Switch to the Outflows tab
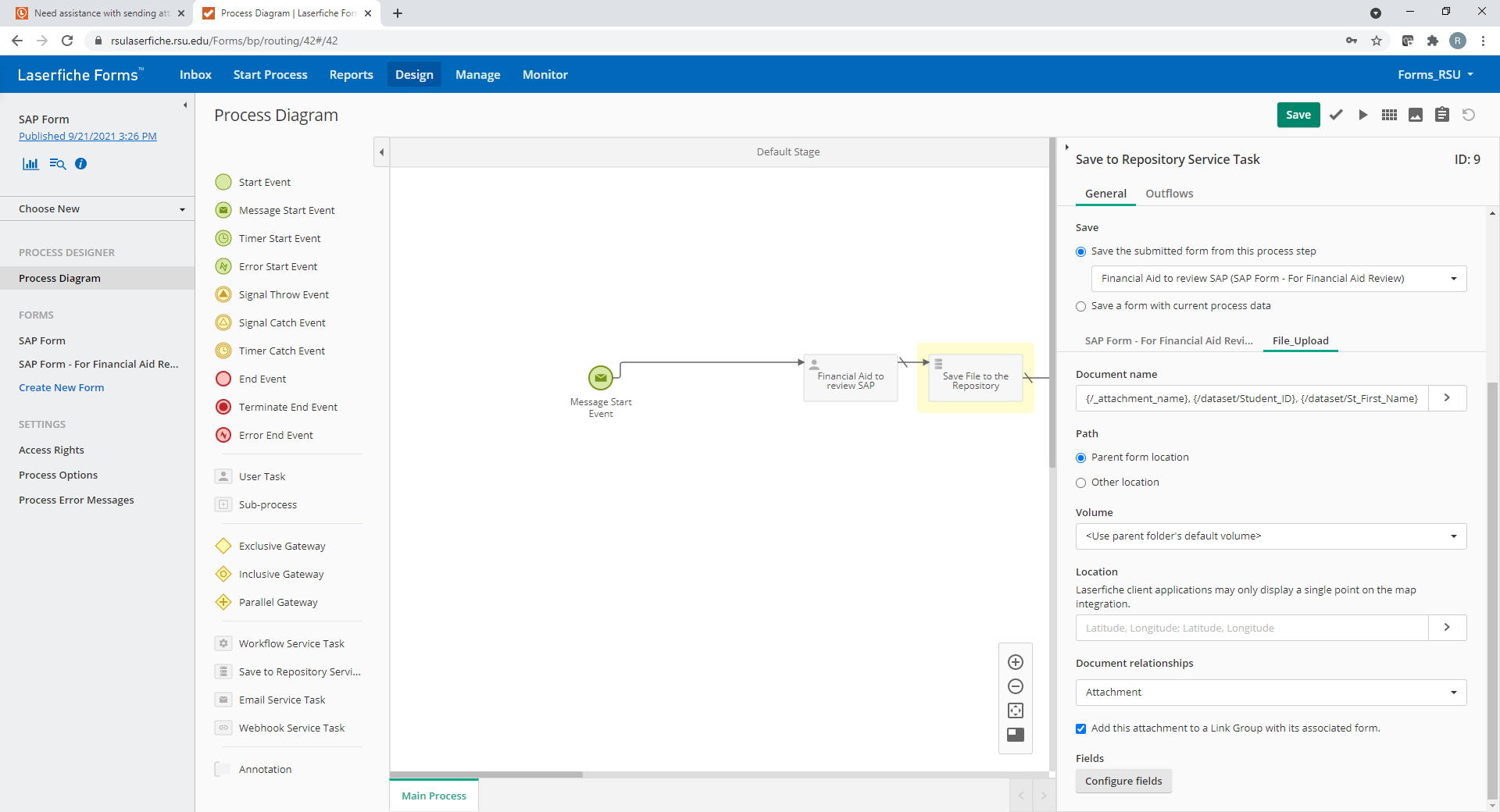 pyautogui.click(x=1169, y=194)
